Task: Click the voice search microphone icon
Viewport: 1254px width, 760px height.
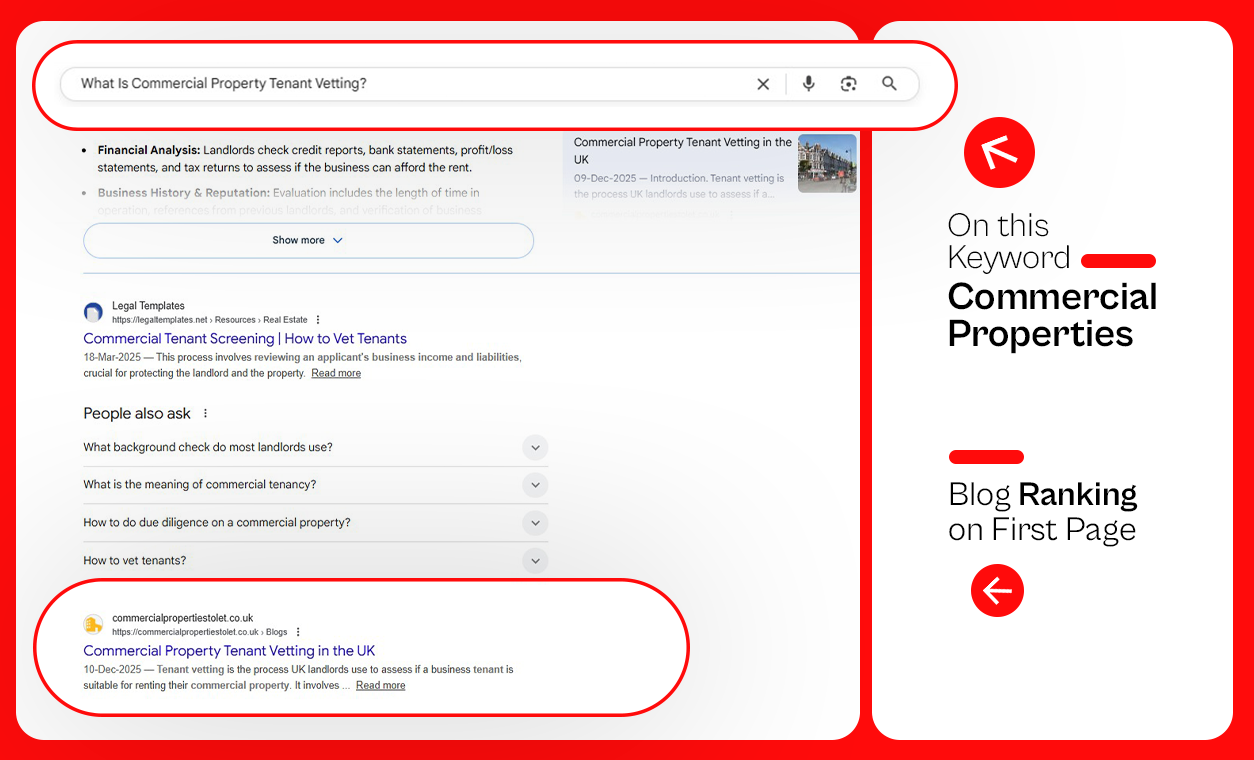Action: click(x=808, y=84)
